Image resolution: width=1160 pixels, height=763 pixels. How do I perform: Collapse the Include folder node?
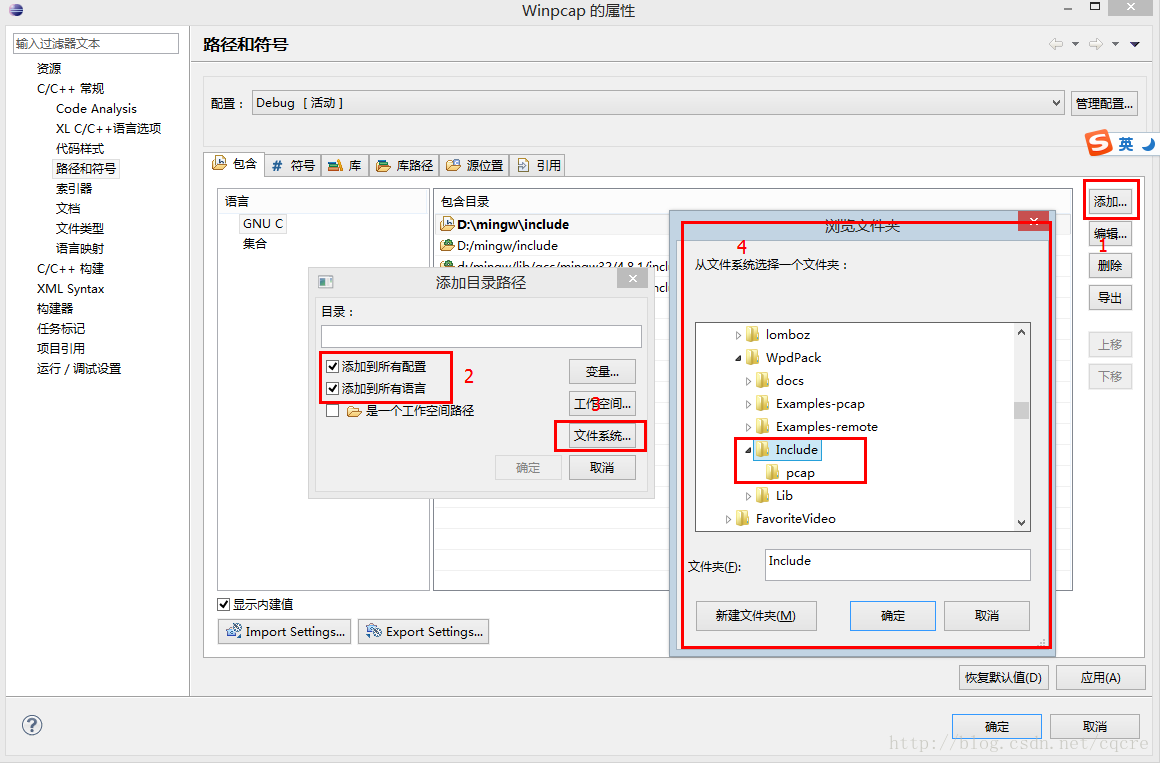(x=748, y=450)
